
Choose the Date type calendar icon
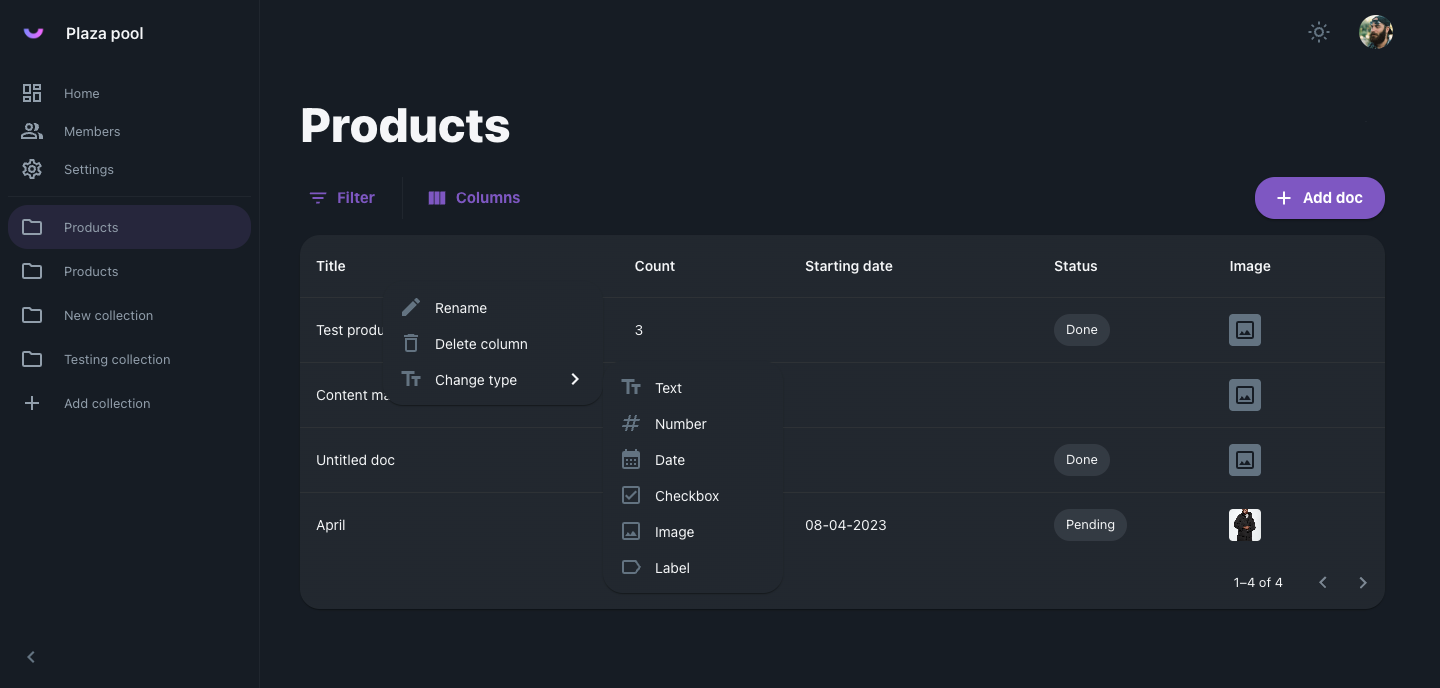point(631,460)
